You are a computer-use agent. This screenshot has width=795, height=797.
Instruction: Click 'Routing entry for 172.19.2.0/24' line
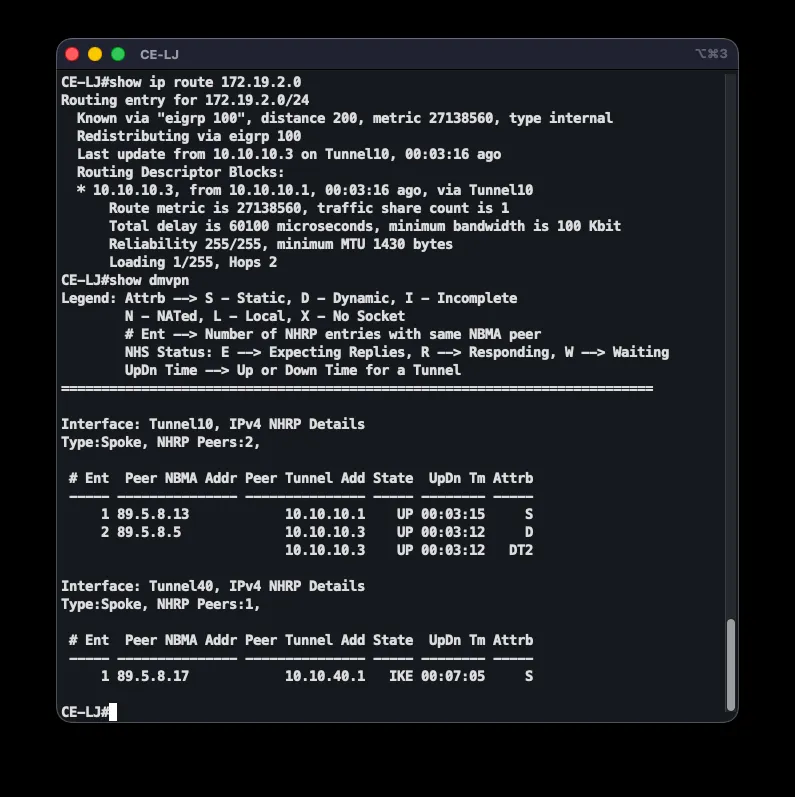185,100
